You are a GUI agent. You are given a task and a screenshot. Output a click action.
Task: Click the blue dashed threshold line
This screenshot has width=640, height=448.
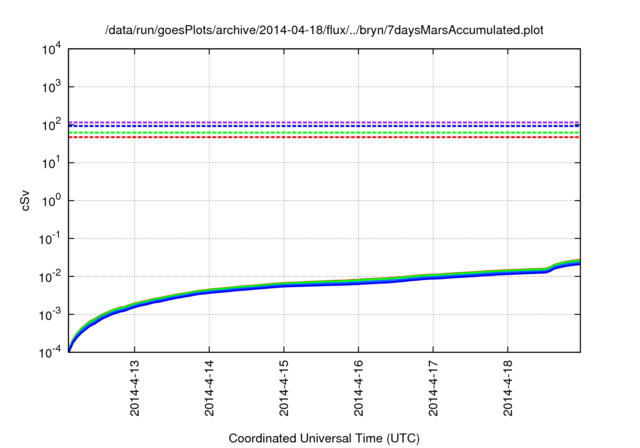tap(324, 126)
